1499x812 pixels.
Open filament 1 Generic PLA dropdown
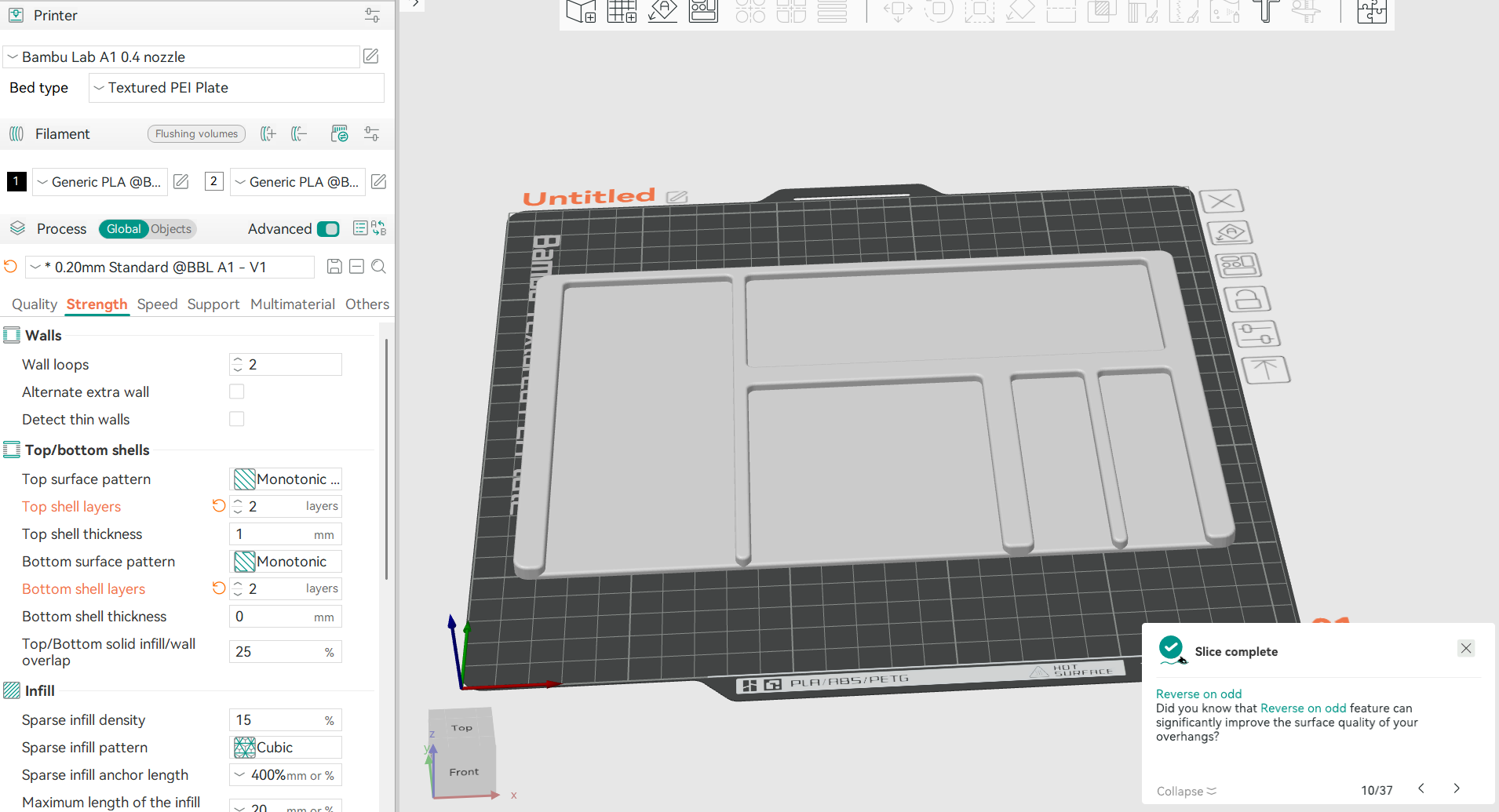100,182
